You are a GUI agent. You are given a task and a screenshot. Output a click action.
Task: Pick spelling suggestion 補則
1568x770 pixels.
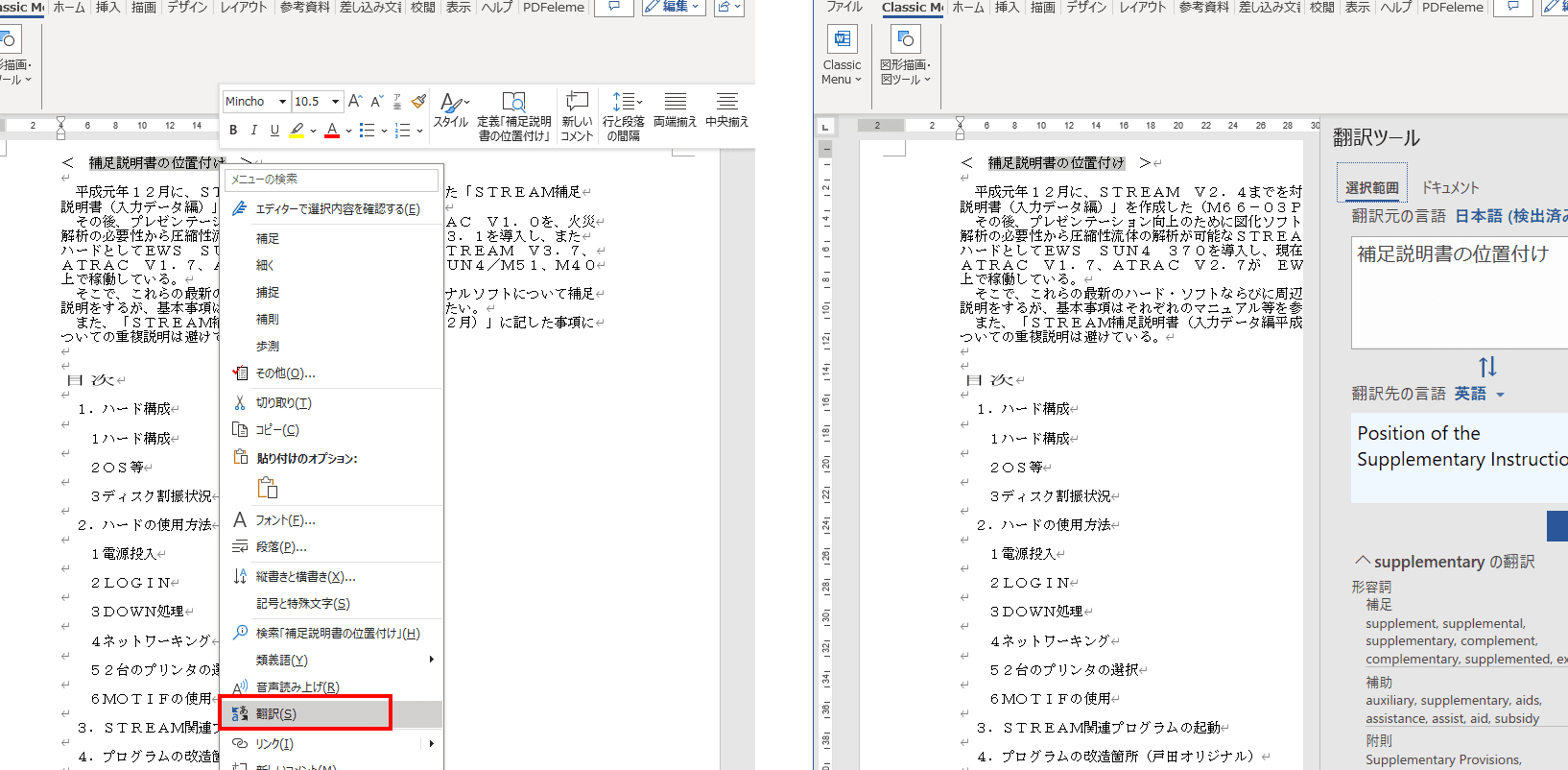pos(268,319)
